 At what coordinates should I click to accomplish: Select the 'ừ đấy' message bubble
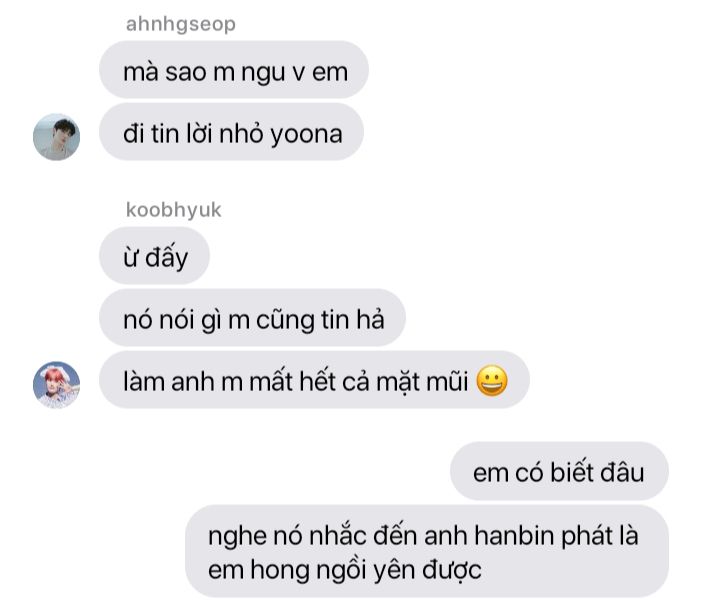[x=154, y=255]
